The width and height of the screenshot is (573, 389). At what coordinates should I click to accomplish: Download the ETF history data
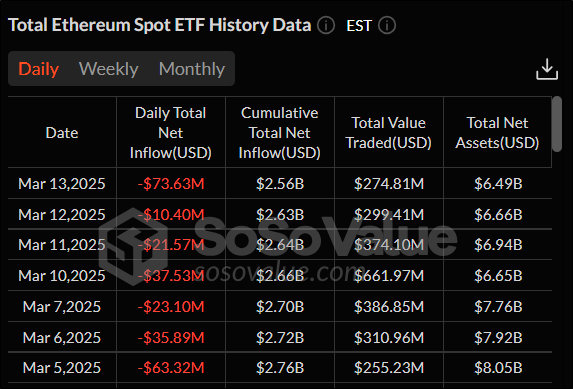click(547, 69)
